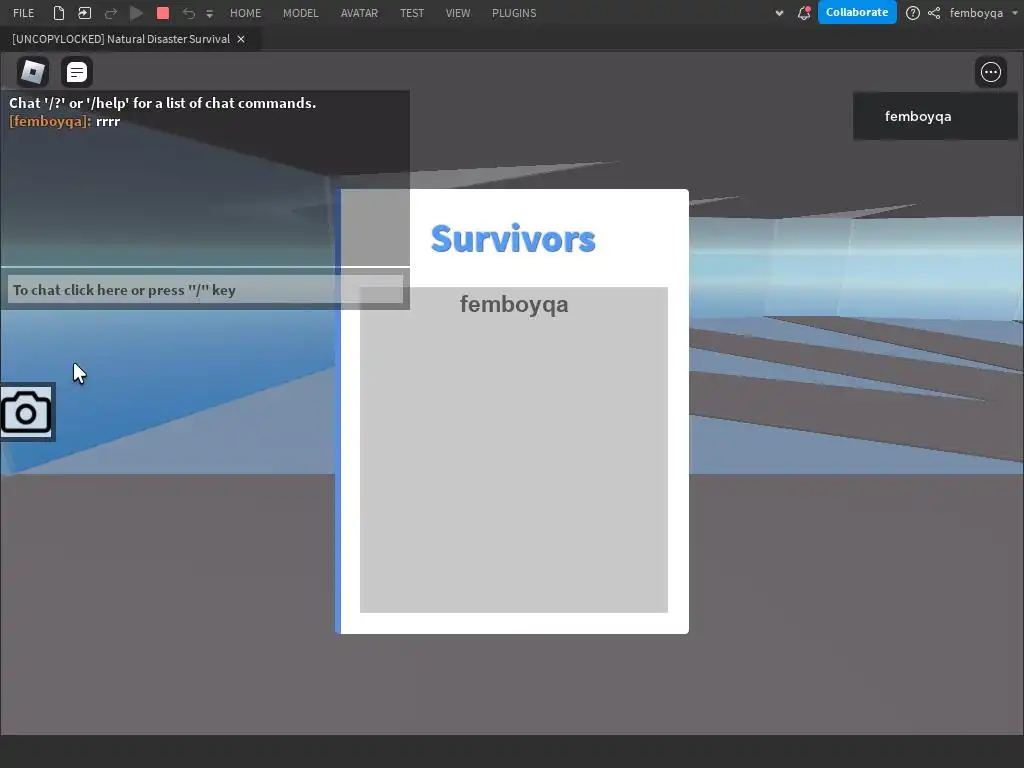The height and width of the screenshot is (768, 1024).
Task: Click the chat input box
Action: click(x=205, y=289)
